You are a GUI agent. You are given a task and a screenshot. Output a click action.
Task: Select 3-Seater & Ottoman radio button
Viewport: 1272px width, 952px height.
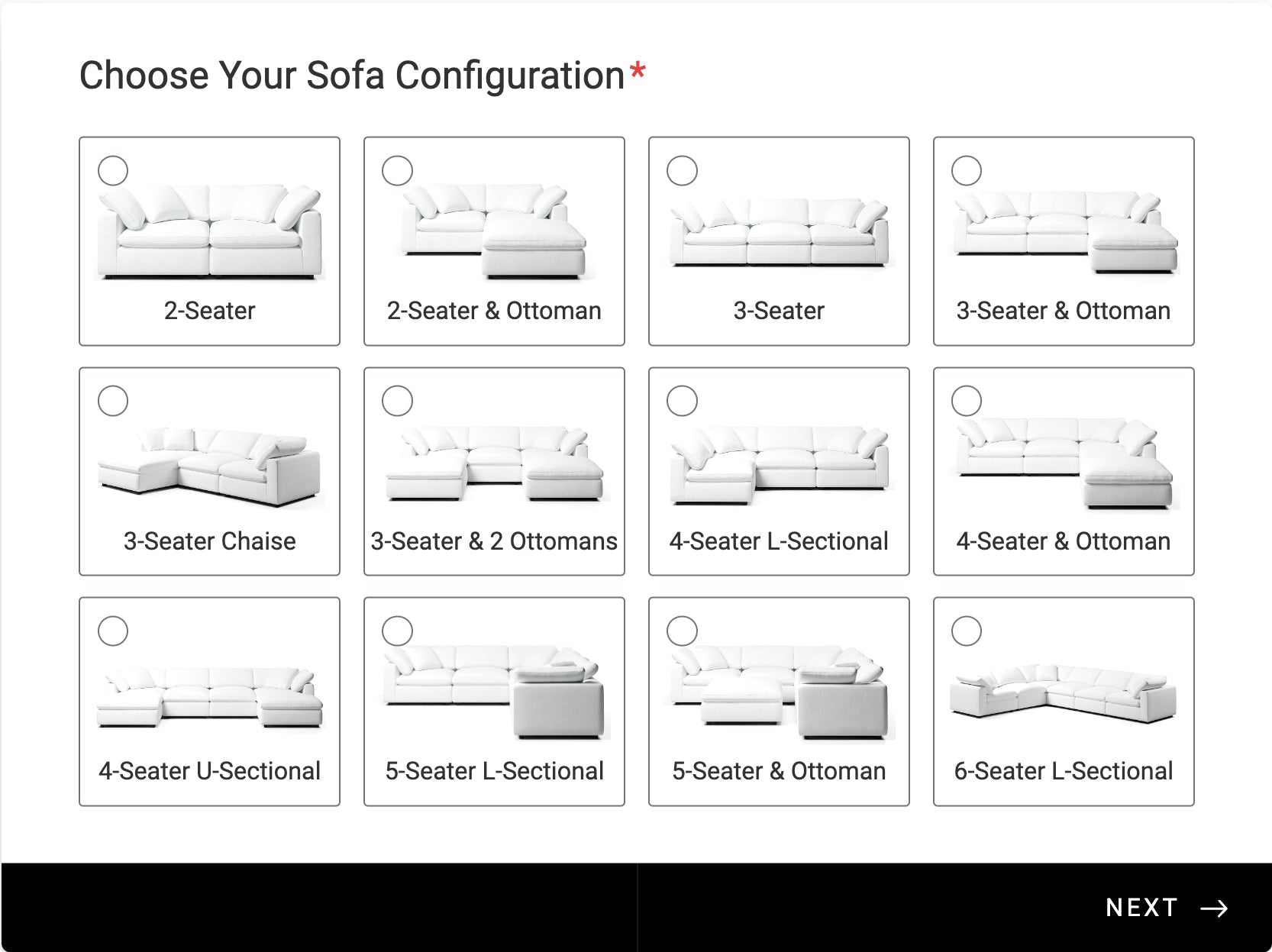coord(966,170)
